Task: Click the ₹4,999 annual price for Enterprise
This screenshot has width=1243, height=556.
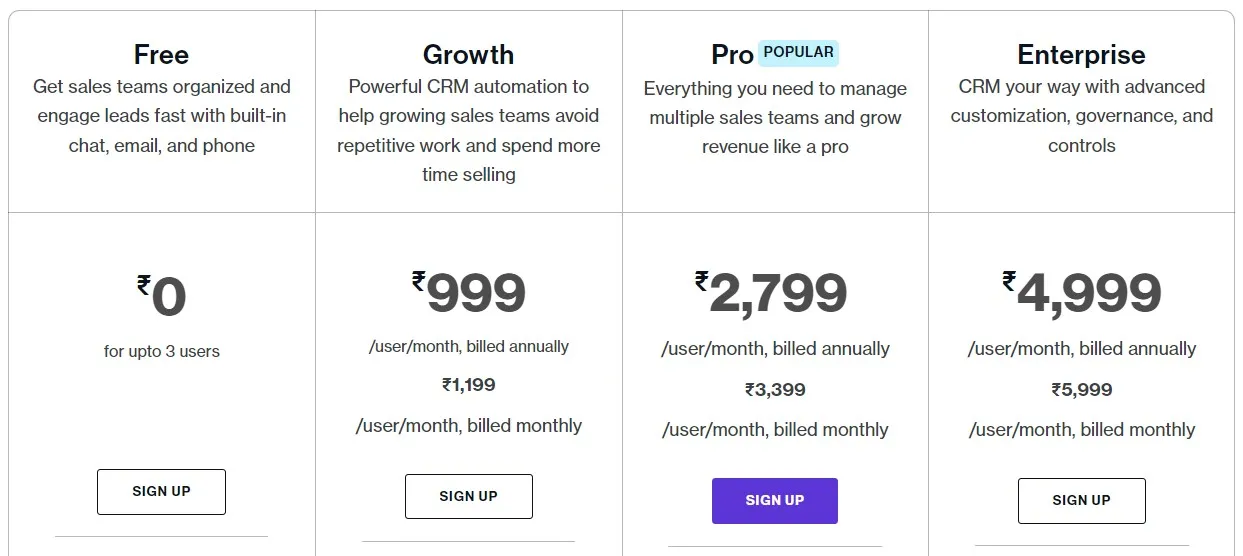Action: pos(1082,293)
